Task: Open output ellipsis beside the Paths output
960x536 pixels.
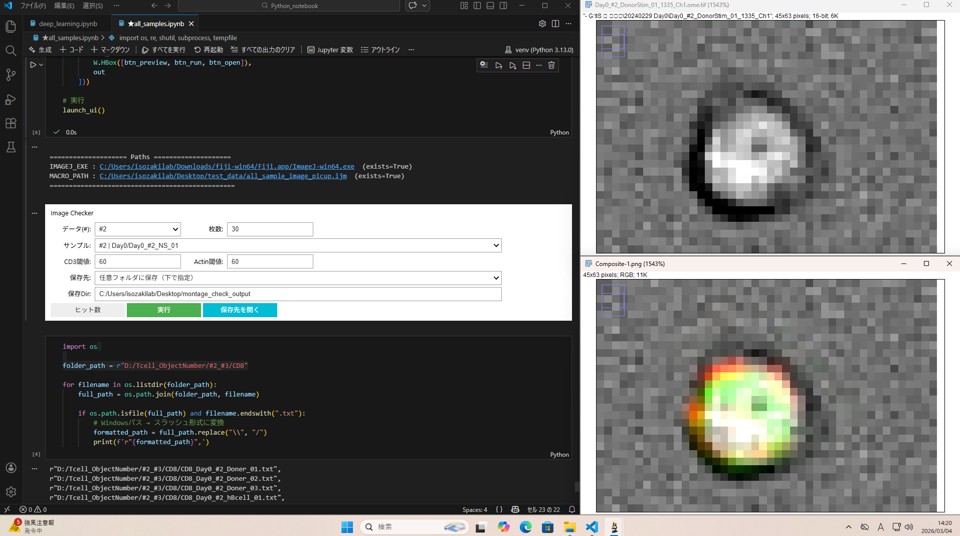Action: [x=34, y=146]
